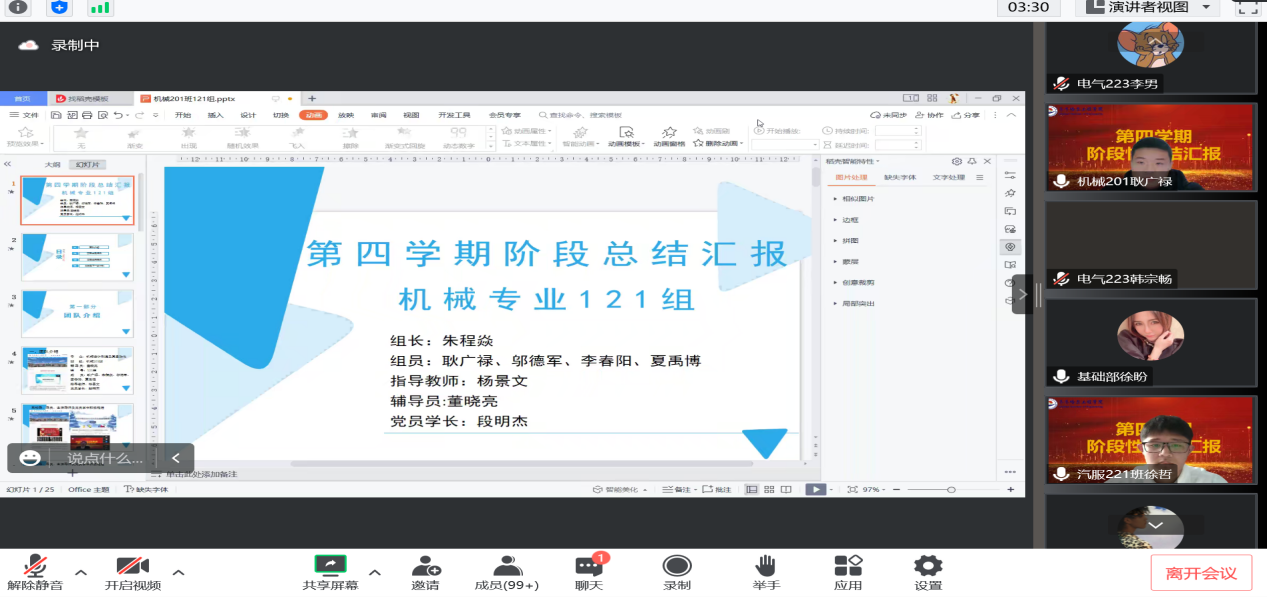Expand video options arrow beside 开启视频
The width and height of the screenshot is (1267, 597).
(178, 573)
